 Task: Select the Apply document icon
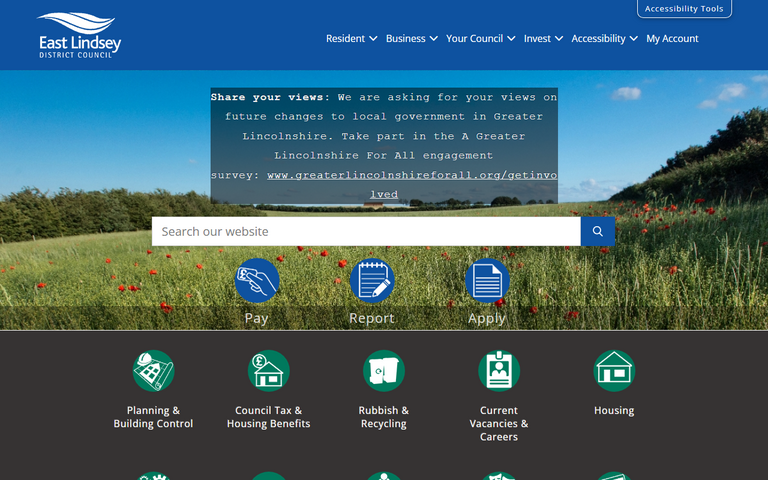[487, 281]
